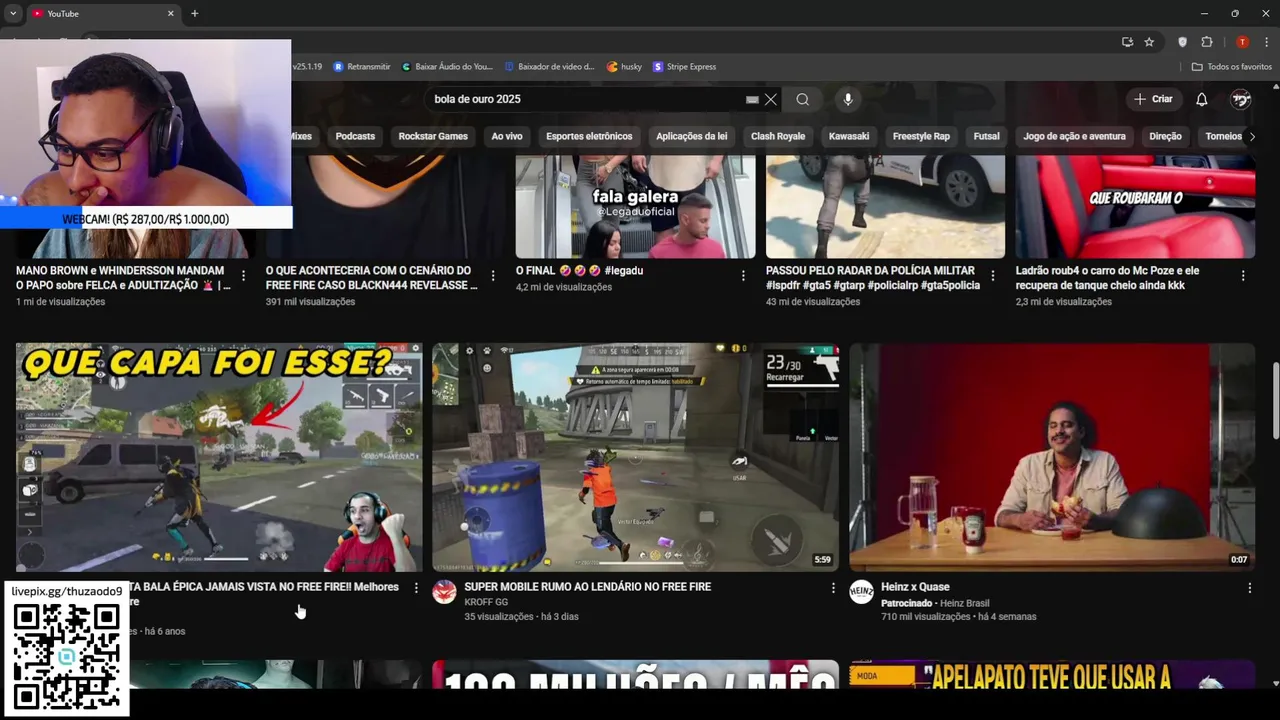The height and width of the screenshot is (720, 1280).
Task: Clear the search box with the X icon
Action: pyautogui.click(x=770, y=99)
